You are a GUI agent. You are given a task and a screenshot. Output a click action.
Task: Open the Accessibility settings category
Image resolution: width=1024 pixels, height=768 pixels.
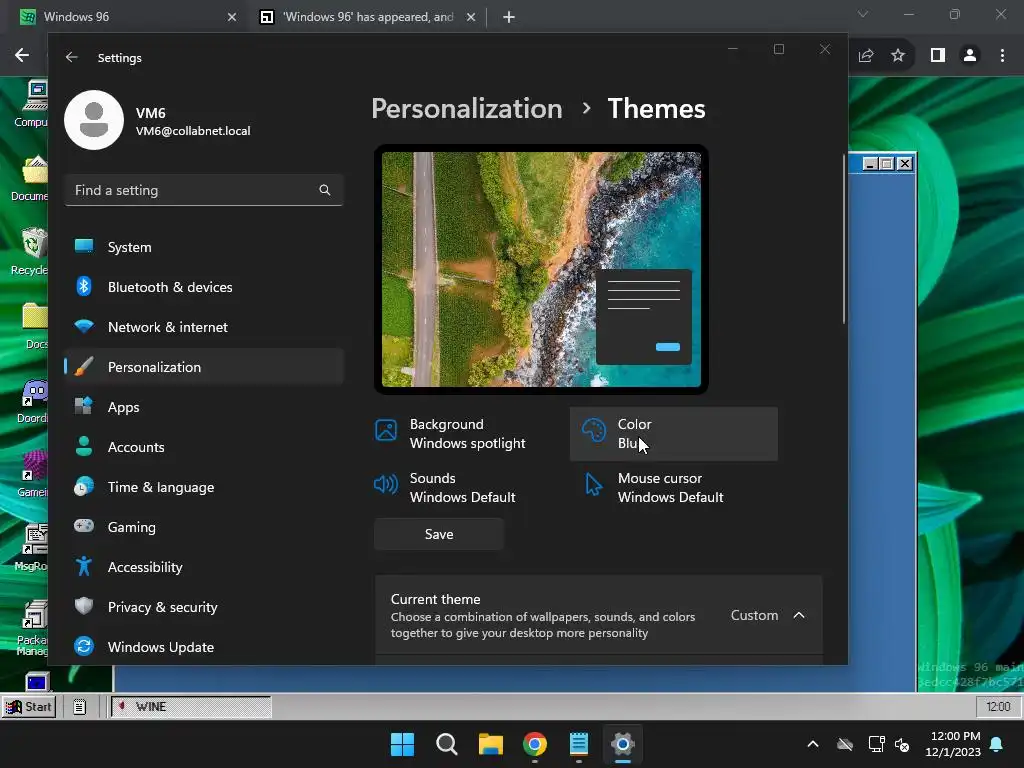204,567
